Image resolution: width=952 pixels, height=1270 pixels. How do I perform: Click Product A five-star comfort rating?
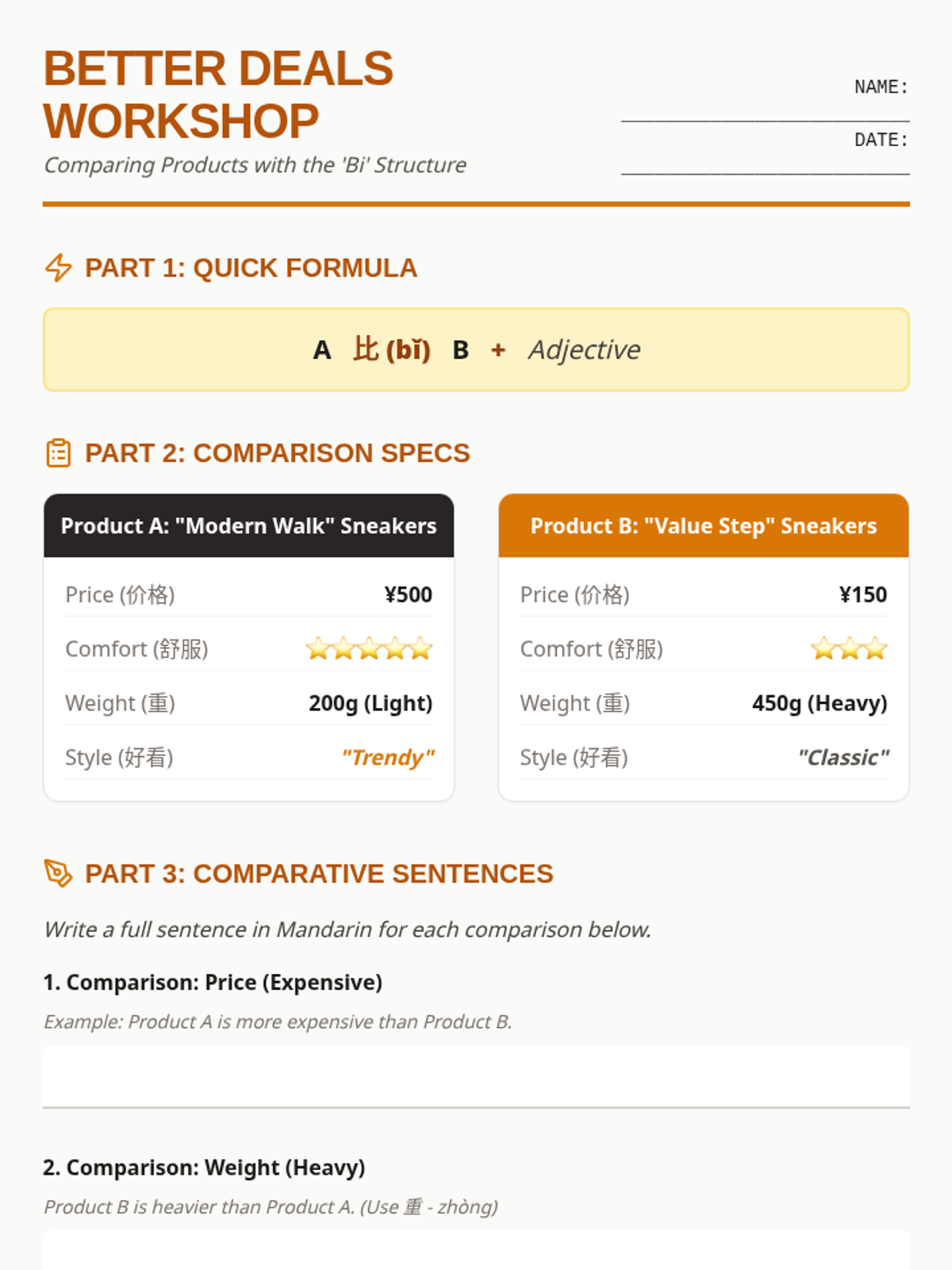[x=369, y=648]
